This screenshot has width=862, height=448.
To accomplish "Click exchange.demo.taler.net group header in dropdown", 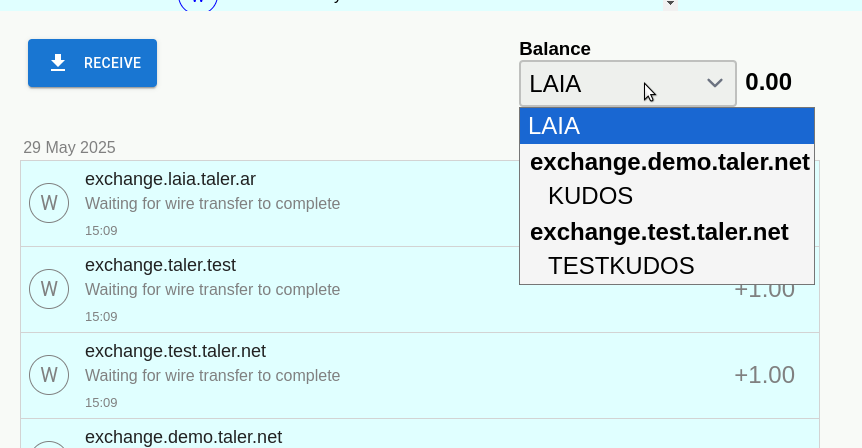I will [669, 162].
